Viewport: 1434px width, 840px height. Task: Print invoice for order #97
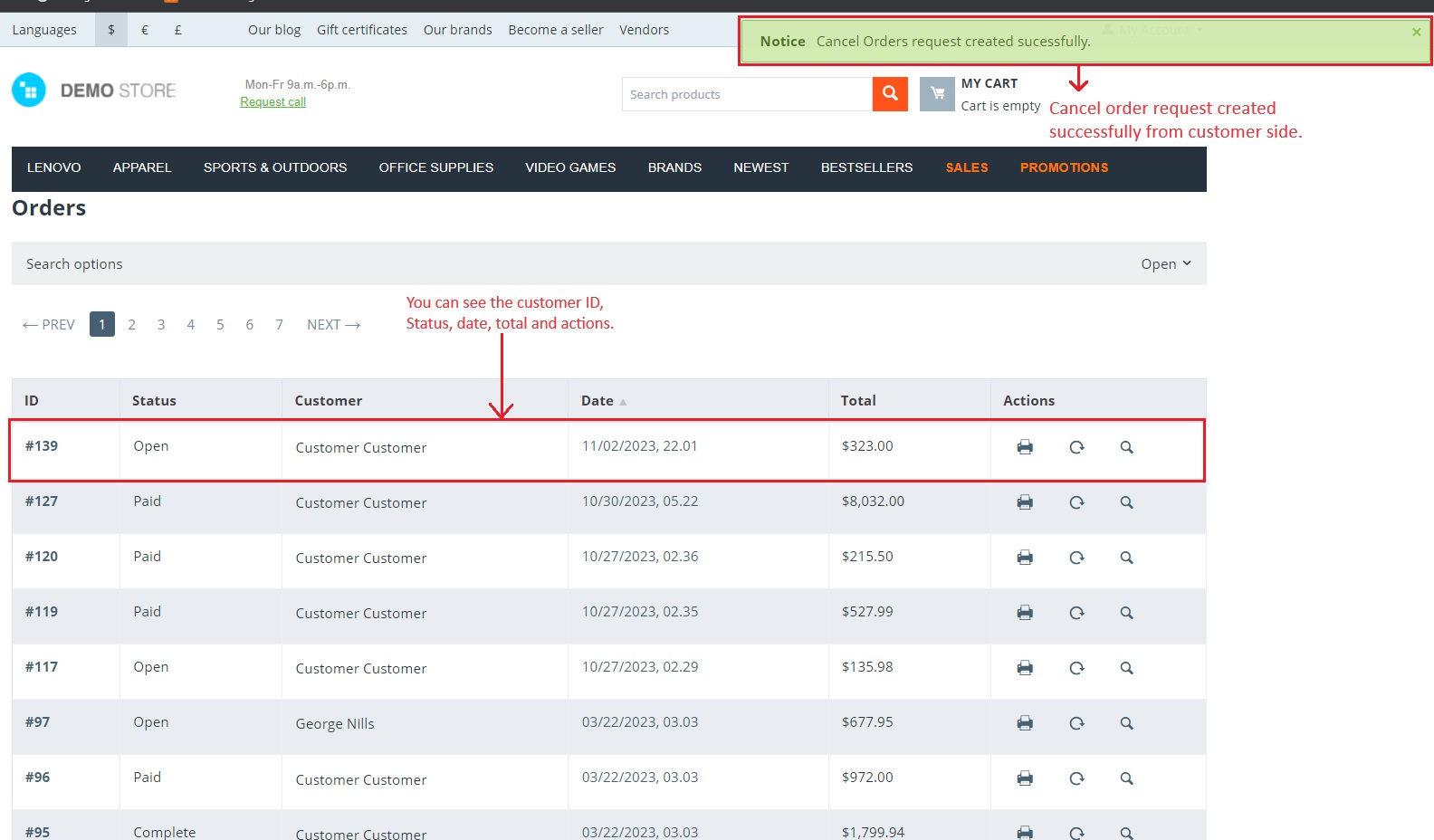coord(1025,723)
